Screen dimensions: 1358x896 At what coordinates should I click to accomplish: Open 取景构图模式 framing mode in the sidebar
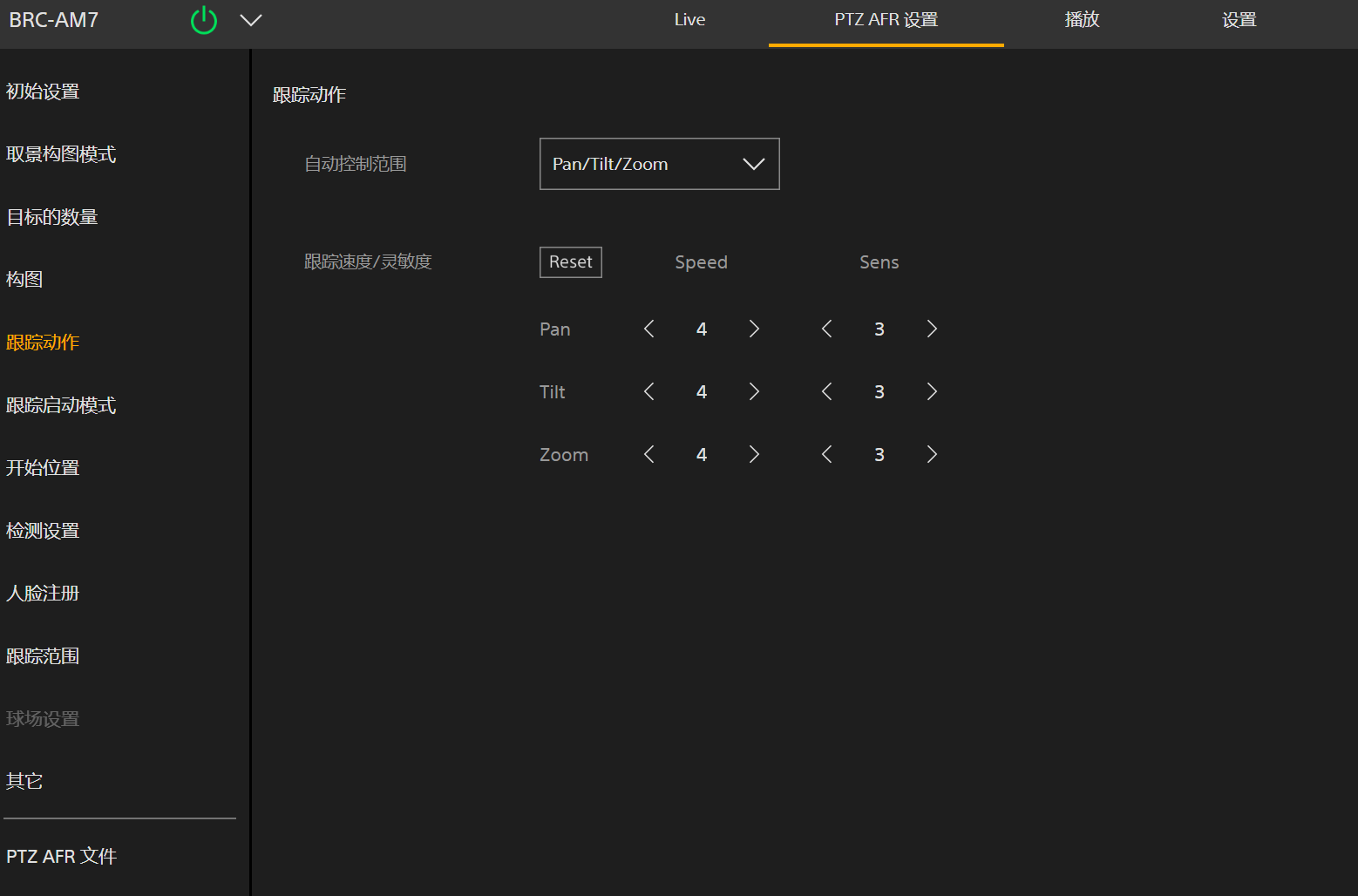[x=61, y=154]
